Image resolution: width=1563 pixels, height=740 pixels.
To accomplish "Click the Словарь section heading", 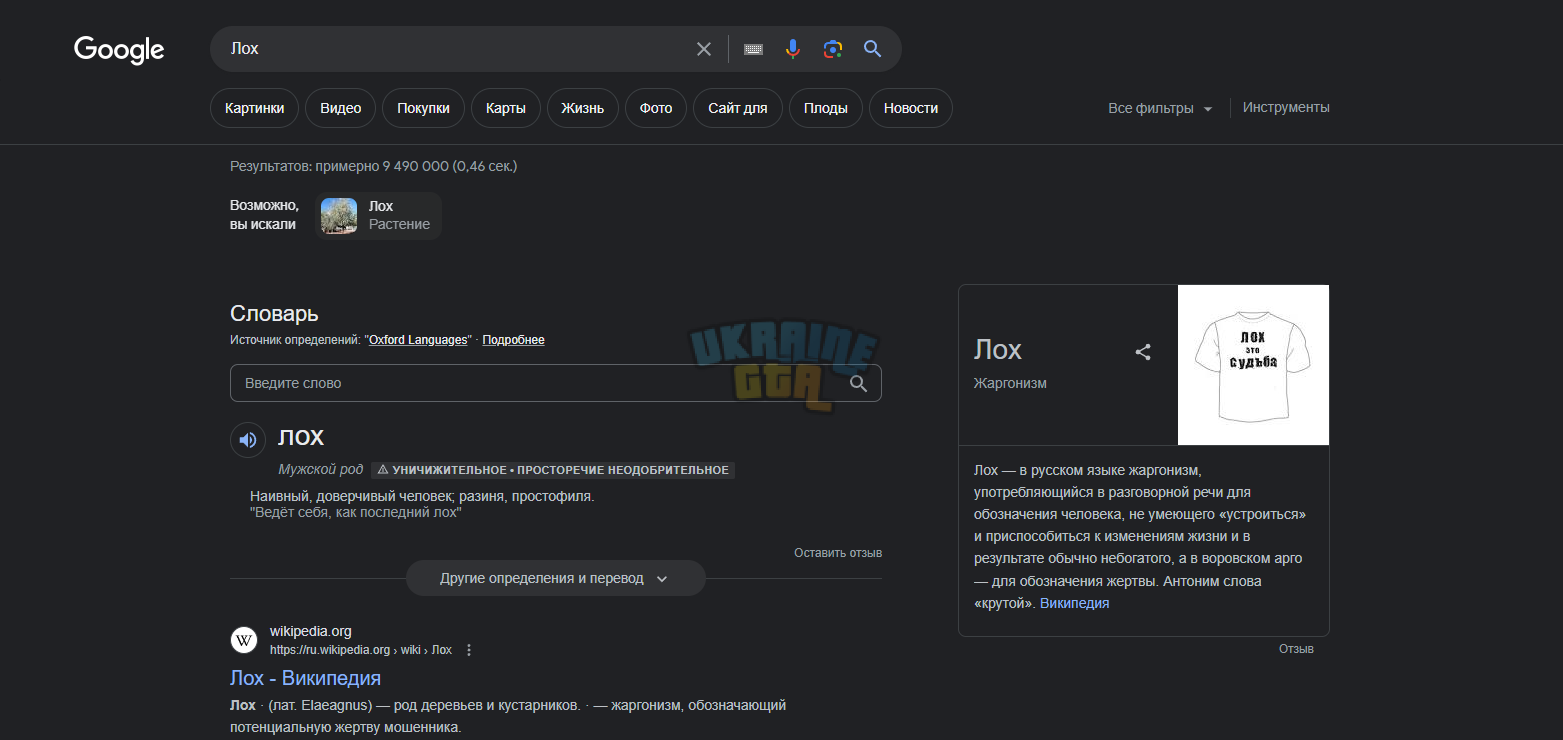I will point(274,313).
